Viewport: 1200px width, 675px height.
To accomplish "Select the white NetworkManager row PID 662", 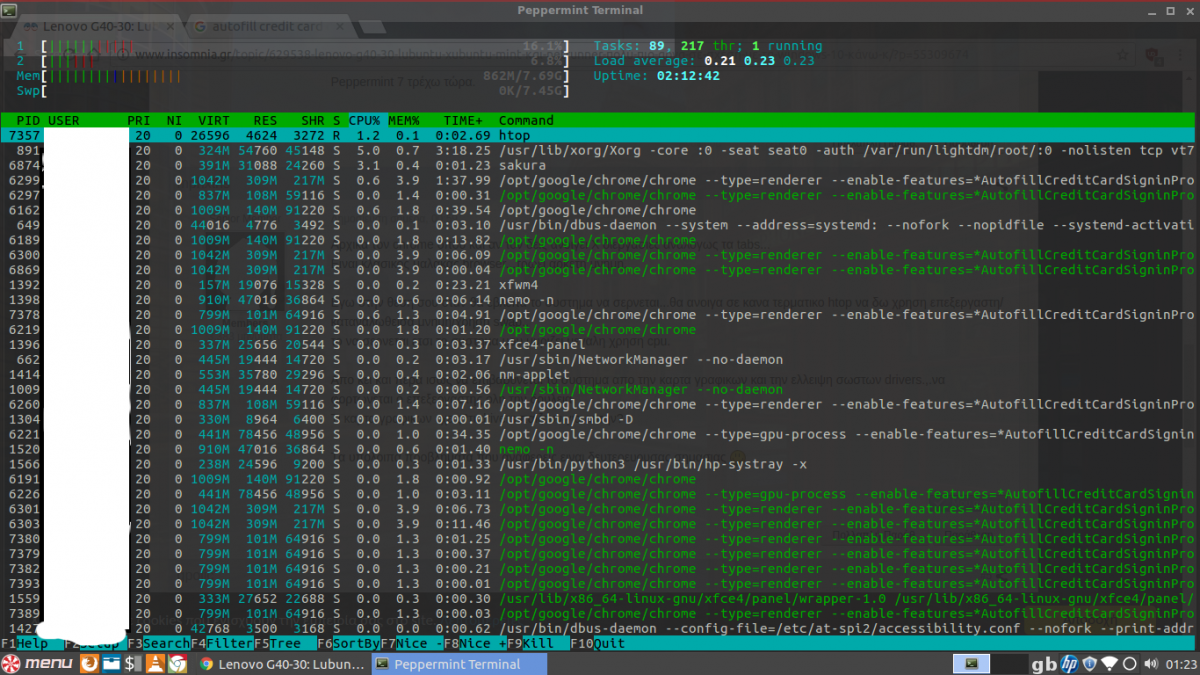I will coord(600,360).
